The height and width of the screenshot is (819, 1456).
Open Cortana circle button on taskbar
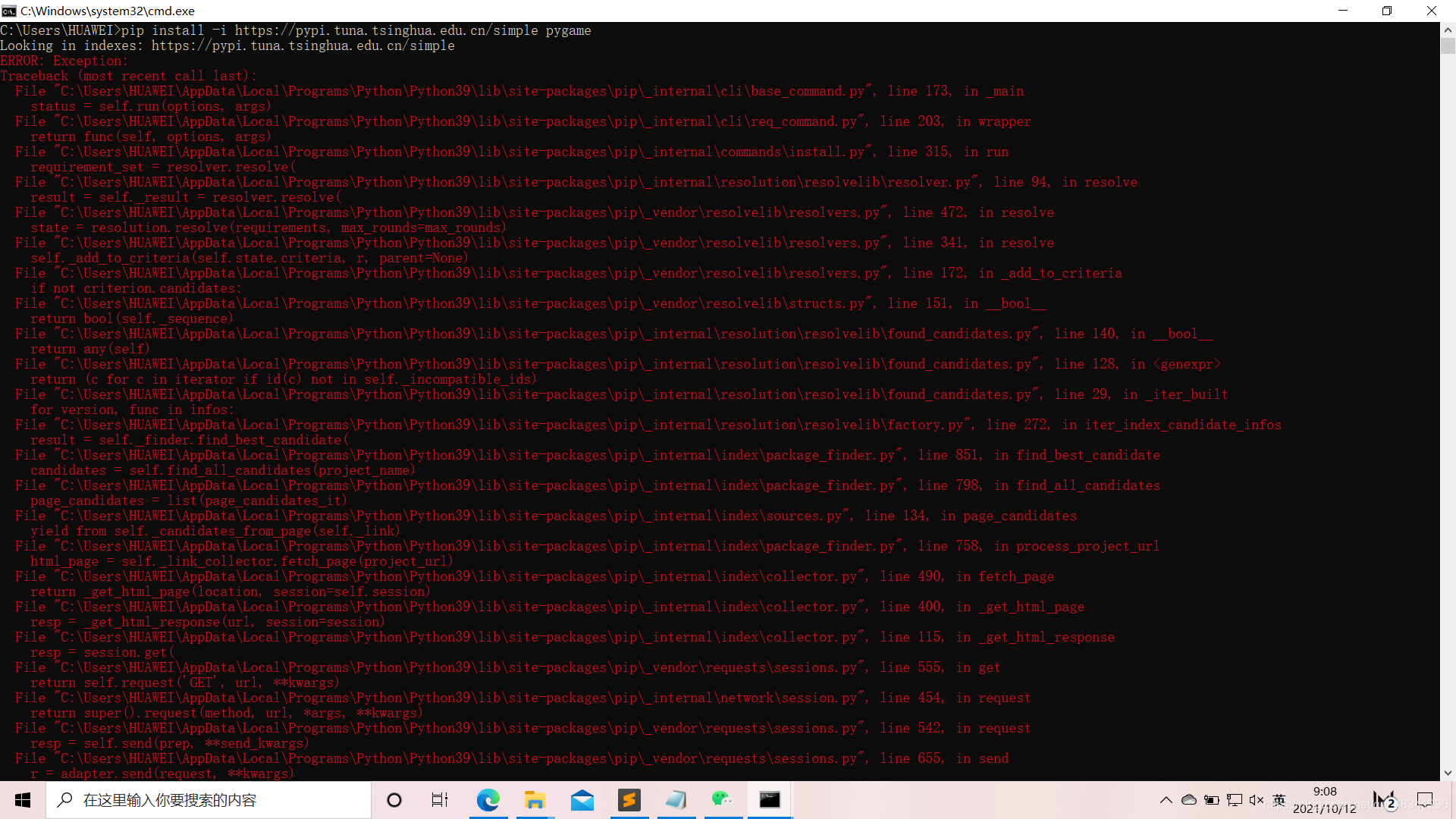[394, 800]
